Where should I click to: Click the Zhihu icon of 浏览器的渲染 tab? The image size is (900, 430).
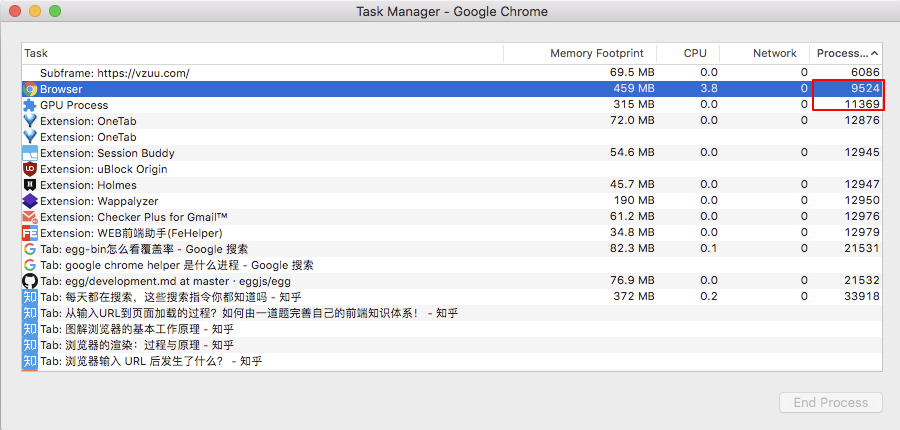pyautogui.click(x=30, y=345)
